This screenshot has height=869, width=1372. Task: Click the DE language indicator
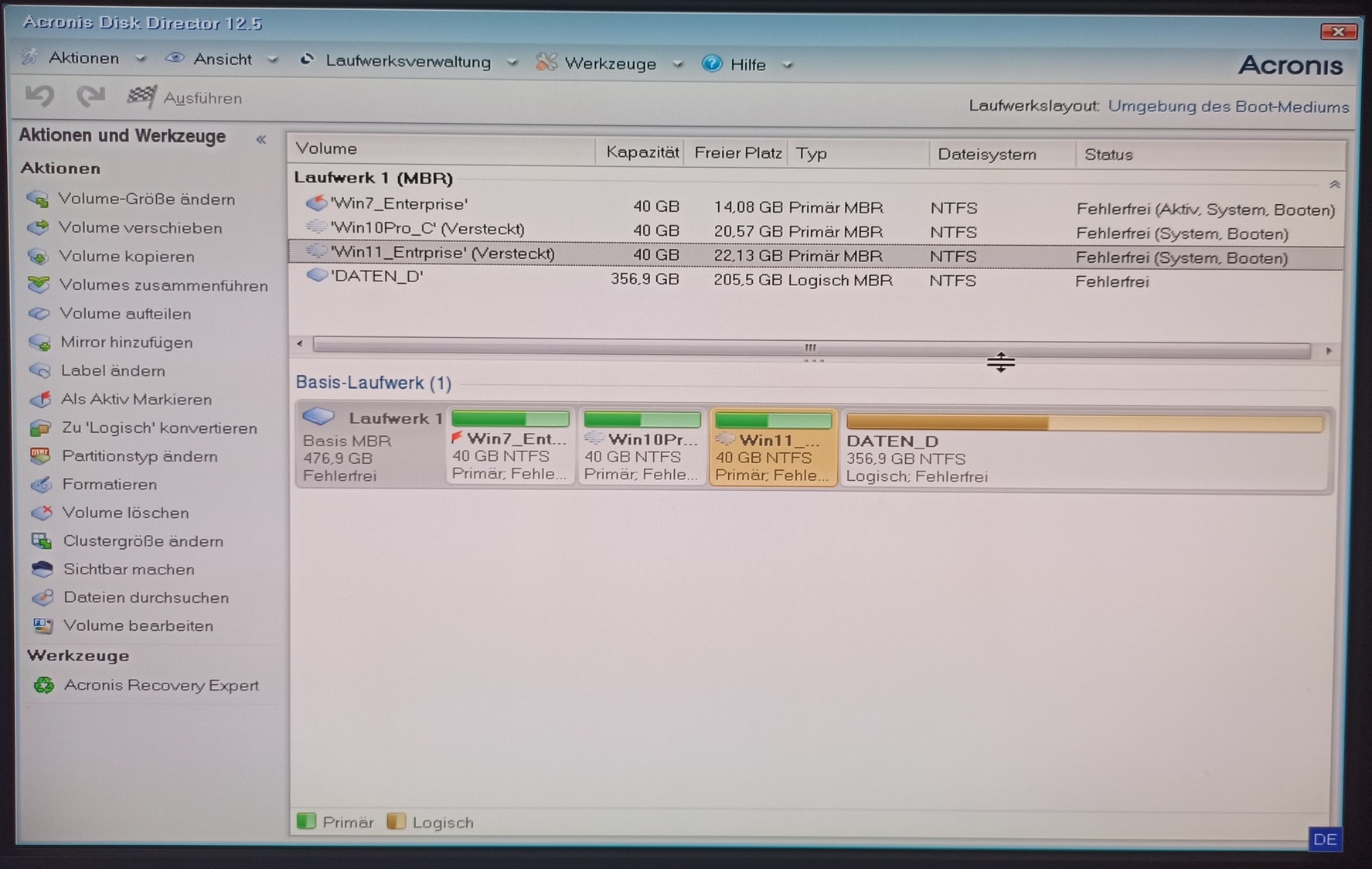pyautogui.click(x=1325, y=840)
